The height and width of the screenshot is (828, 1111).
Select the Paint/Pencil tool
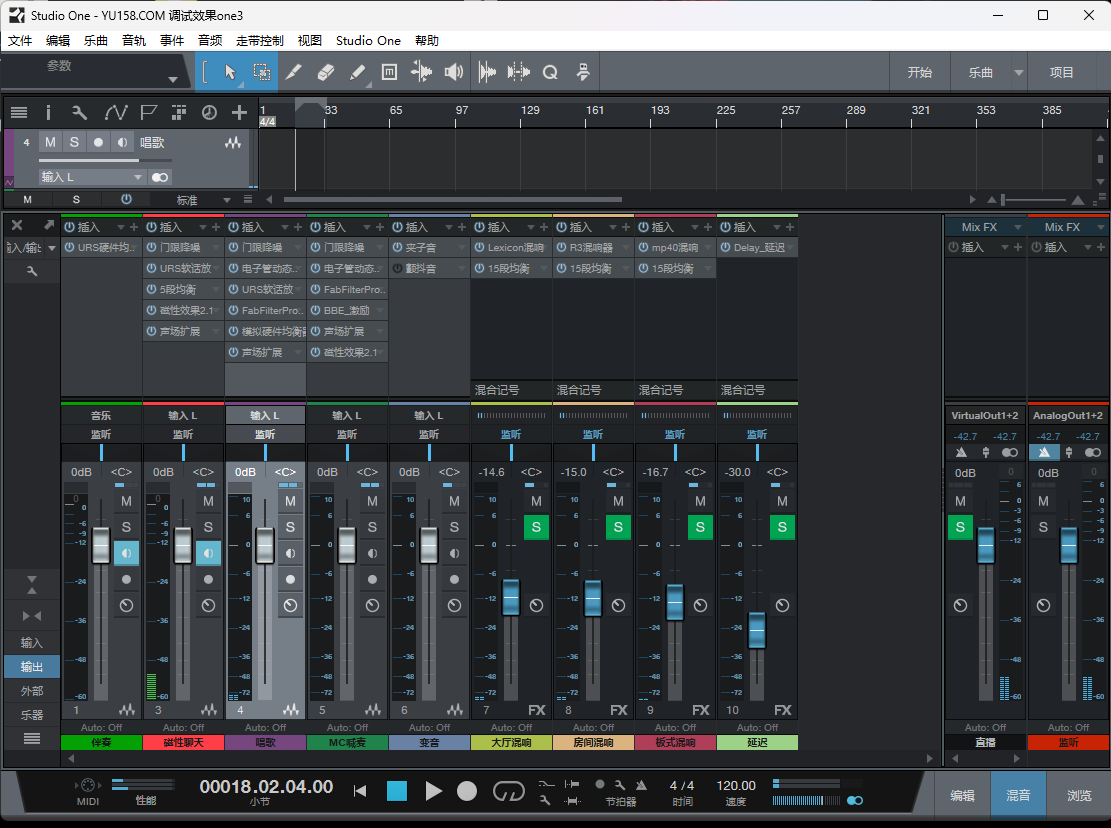click(x=355, y=71)
